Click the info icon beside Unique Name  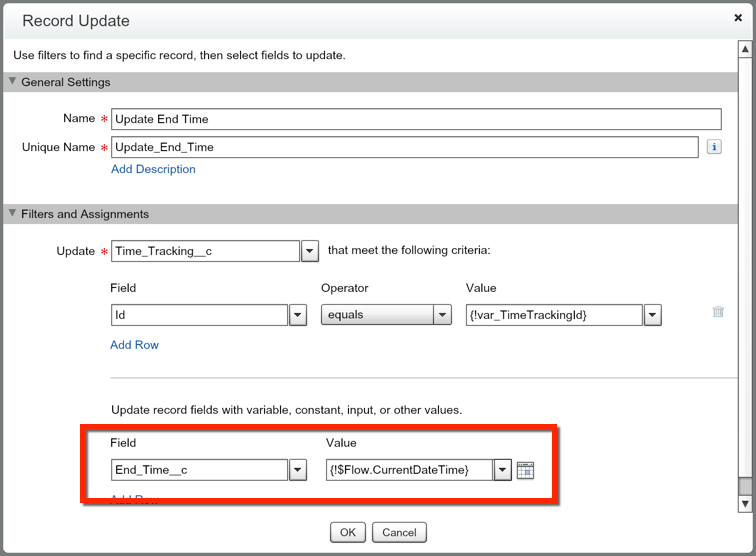(714, 147)
